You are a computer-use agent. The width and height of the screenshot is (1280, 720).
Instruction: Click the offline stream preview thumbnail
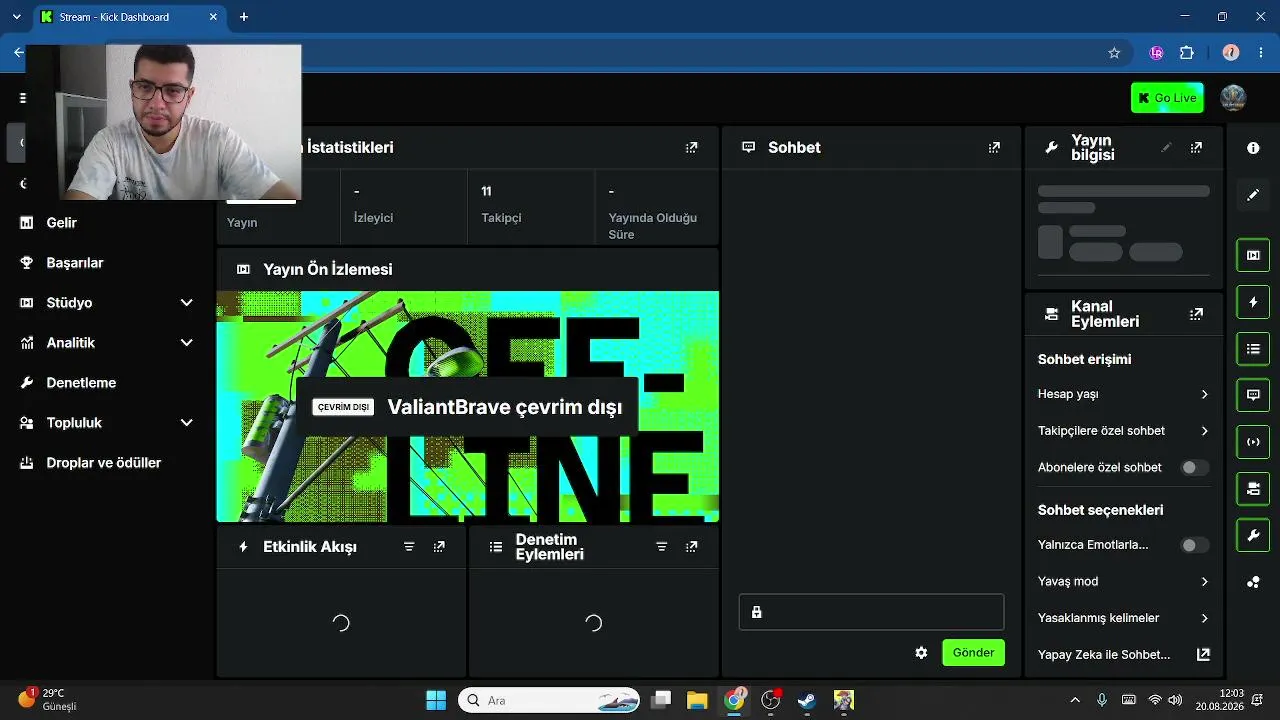468,407
